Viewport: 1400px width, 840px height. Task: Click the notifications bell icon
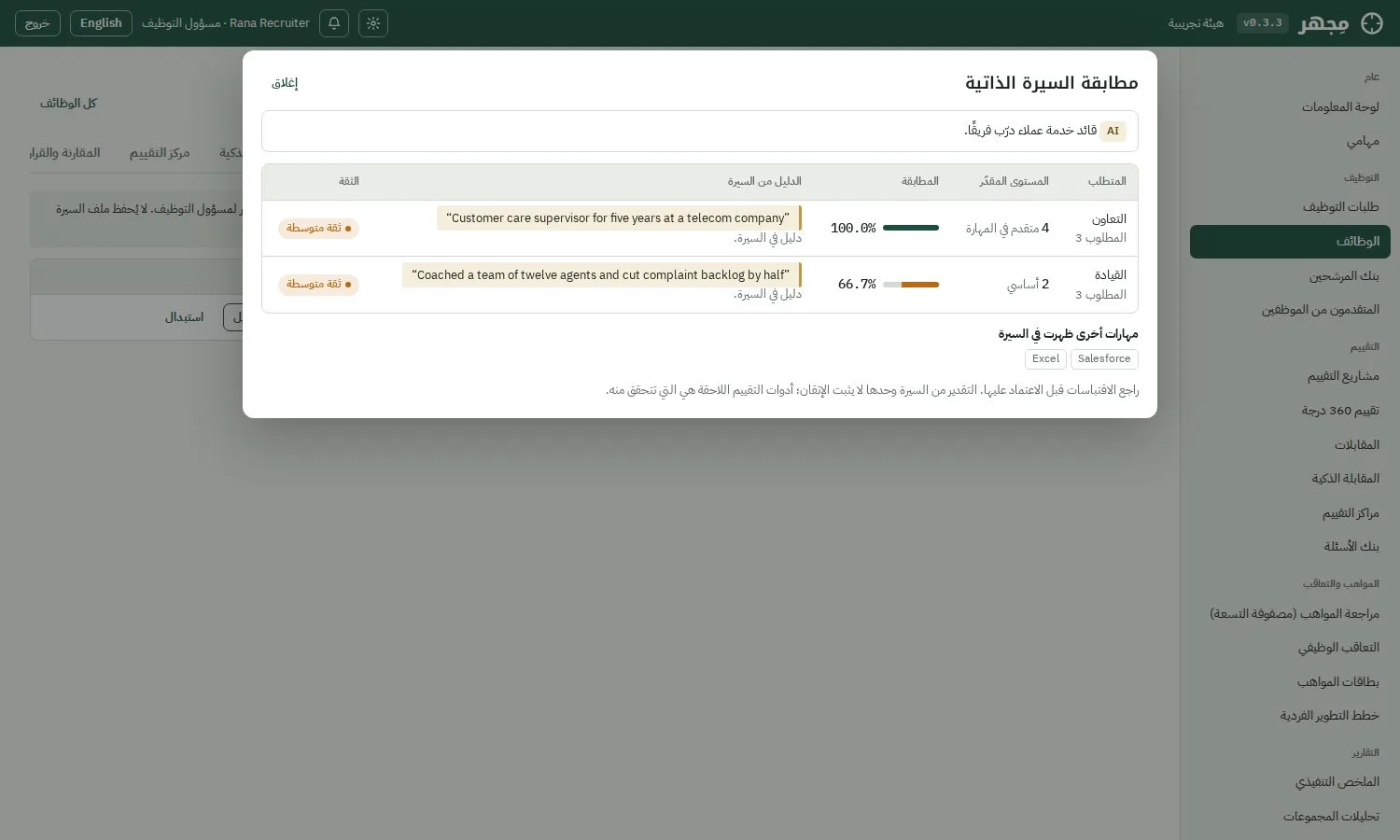click(334, 23)
